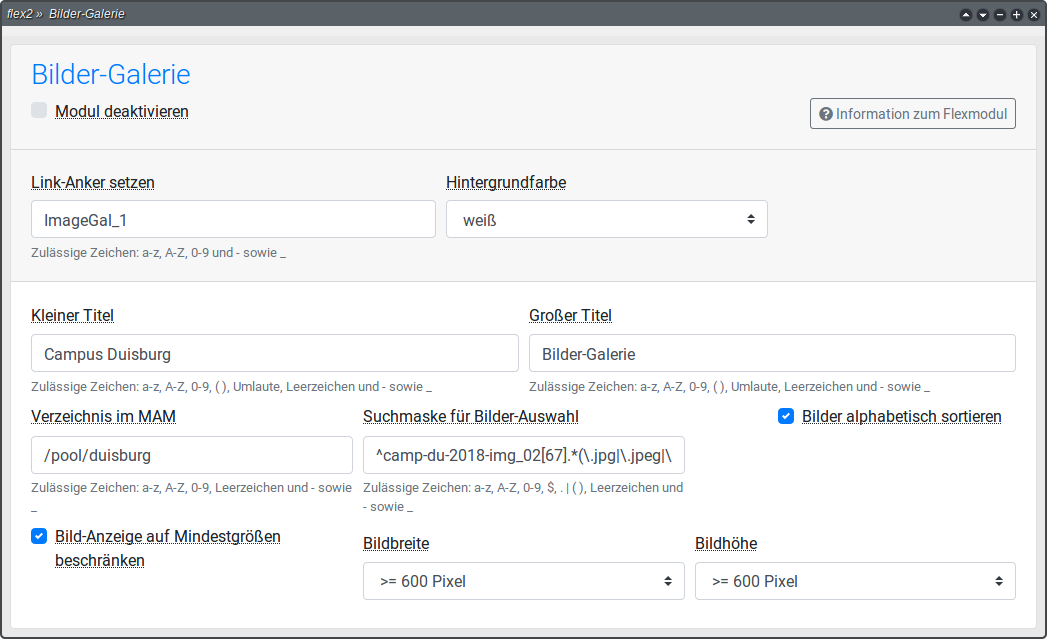Click into the Kleiner Titel text field
Image resolution: width=1047 pixels, height=639 pixels.
pyautogui.click(x=275, y=353)
